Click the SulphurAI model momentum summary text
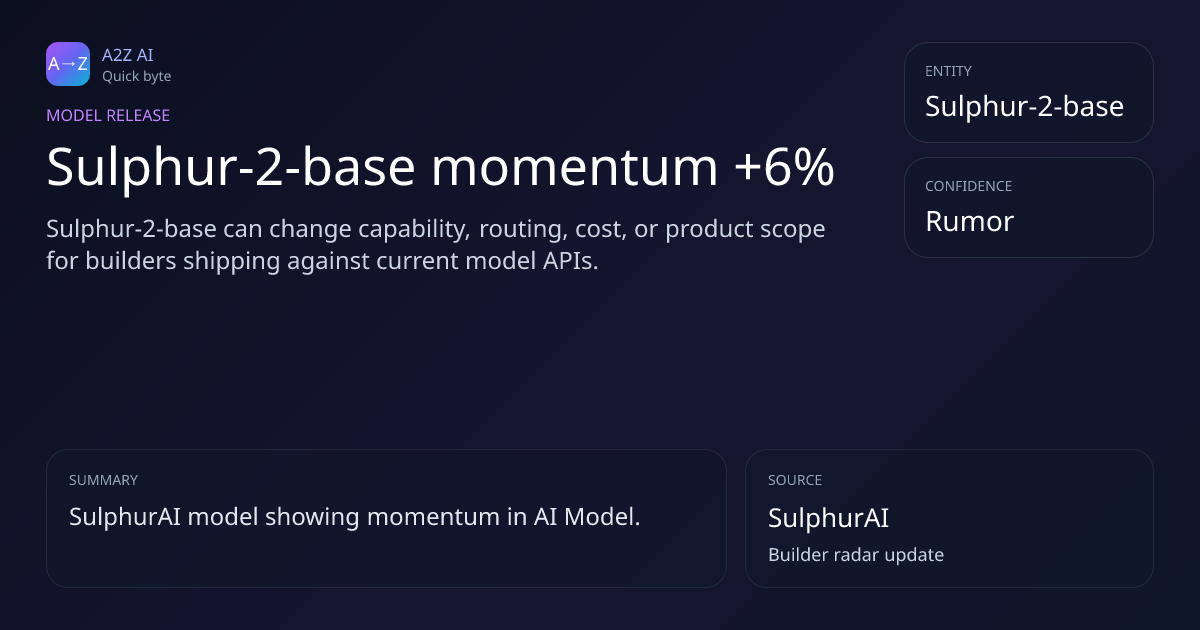 (354, 517)
